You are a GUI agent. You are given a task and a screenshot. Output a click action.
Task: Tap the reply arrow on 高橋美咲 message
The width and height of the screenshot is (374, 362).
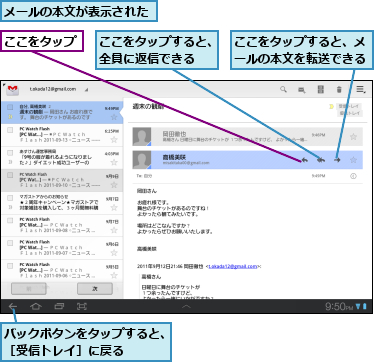pyautogui.click(x=304, y=160)
